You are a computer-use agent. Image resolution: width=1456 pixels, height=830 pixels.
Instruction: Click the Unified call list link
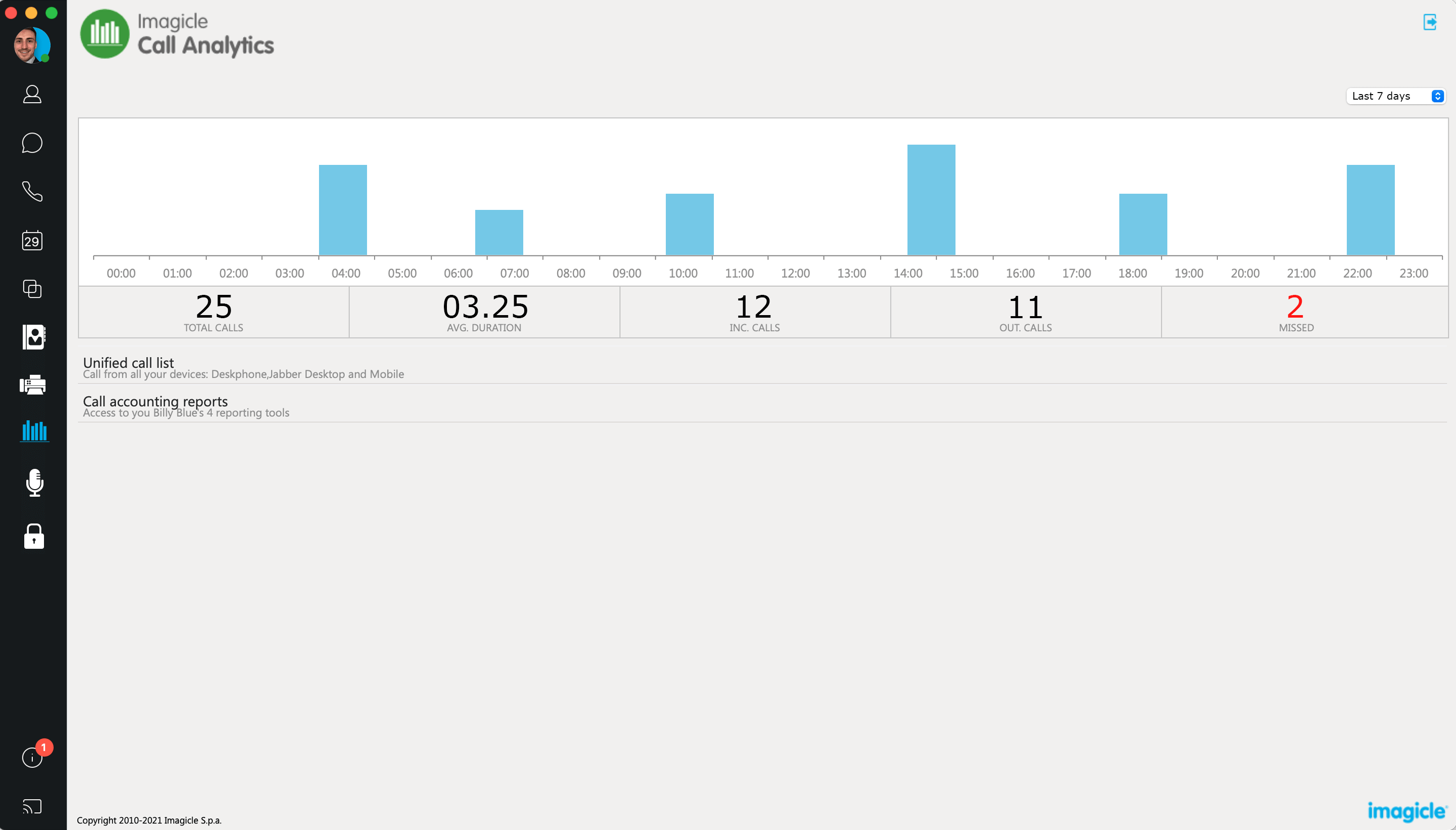pyautogui.click(x=128, y=362)
